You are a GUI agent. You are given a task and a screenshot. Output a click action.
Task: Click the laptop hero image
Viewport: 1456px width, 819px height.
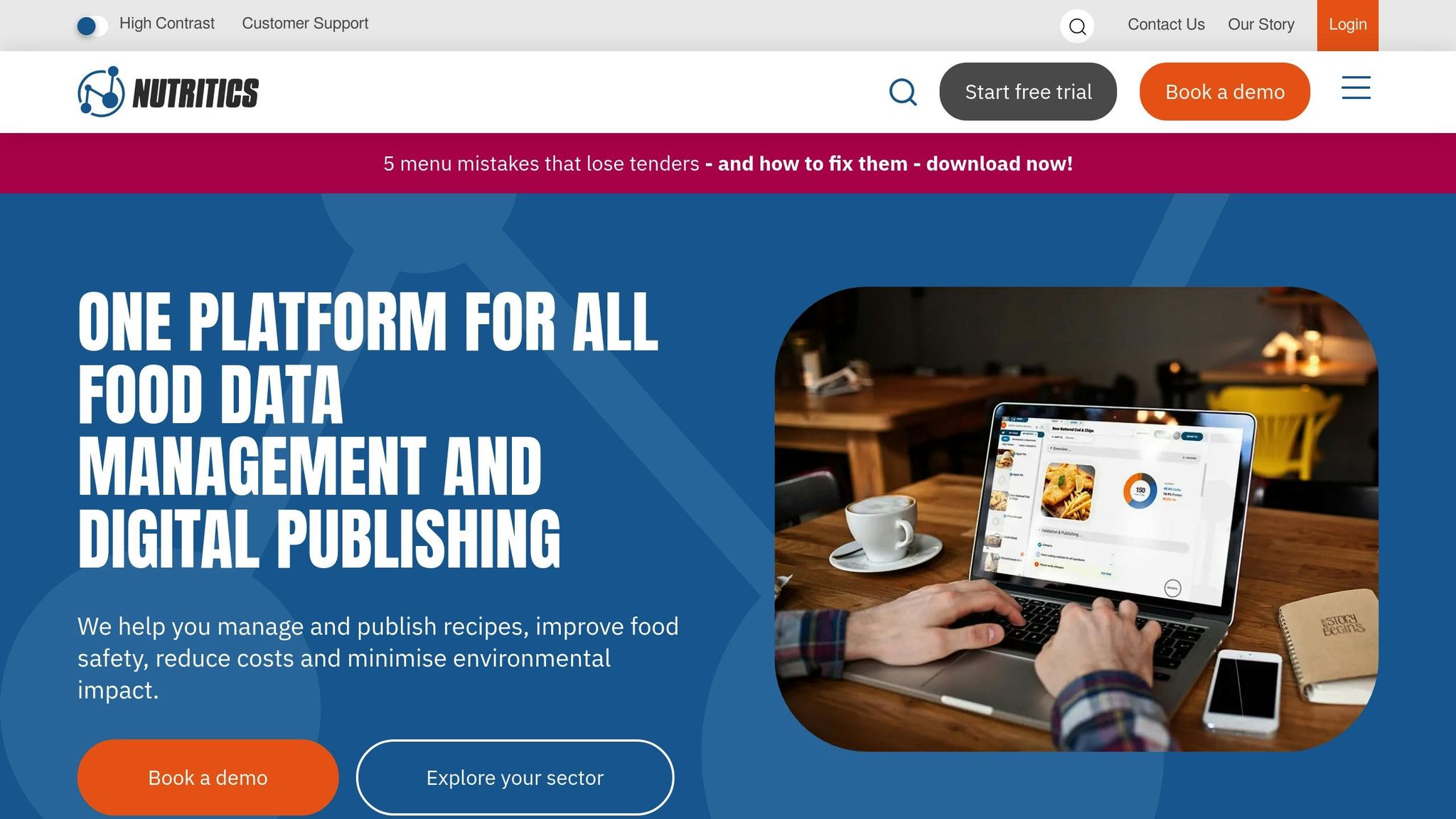point(1076,519)
